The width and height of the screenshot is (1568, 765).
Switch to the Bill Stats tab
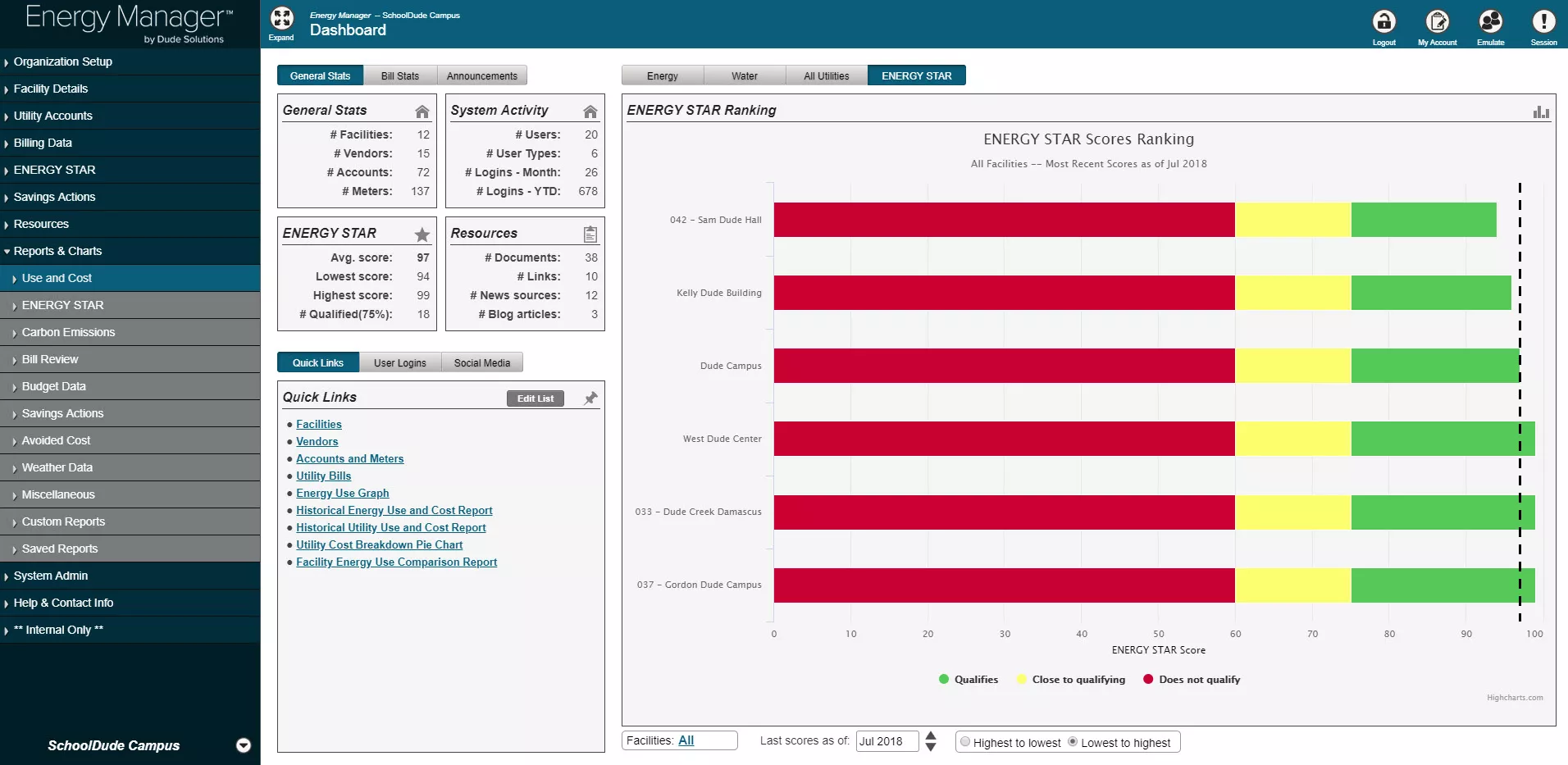(x=399, y=76)
